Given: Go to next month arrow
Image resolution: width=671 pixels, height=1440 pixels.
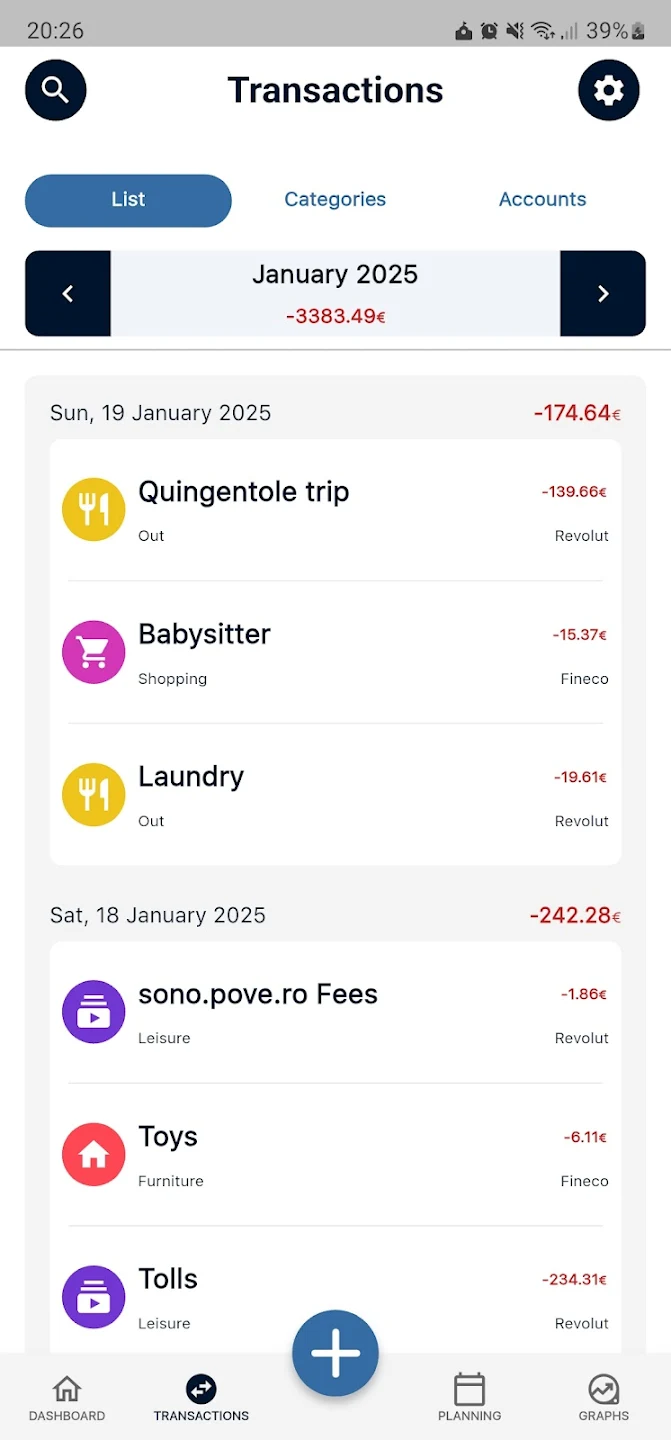Looking at the screenshot, I should (603, 293).
